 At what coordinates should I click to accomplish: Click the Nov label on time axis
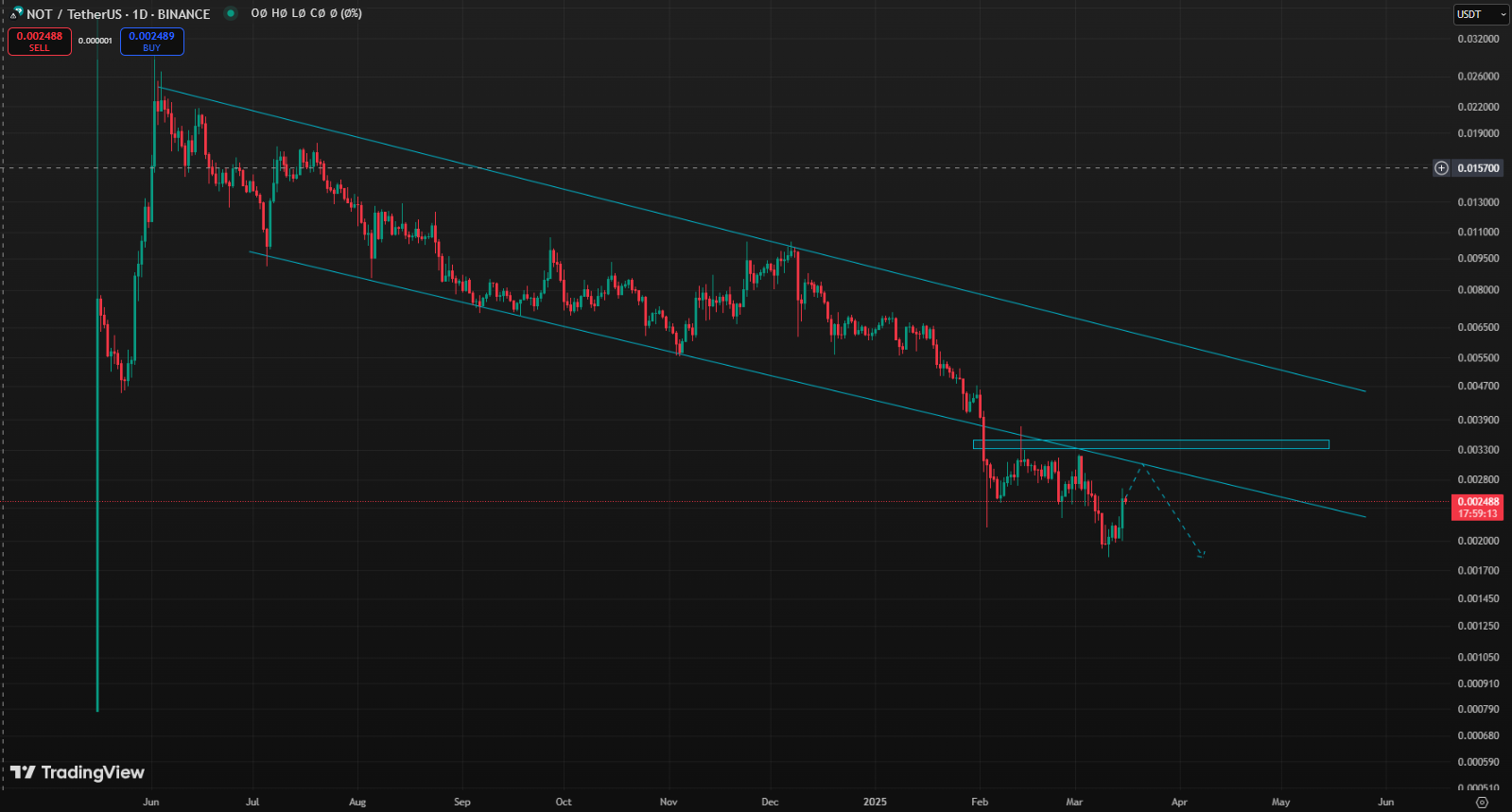point(669,802)
